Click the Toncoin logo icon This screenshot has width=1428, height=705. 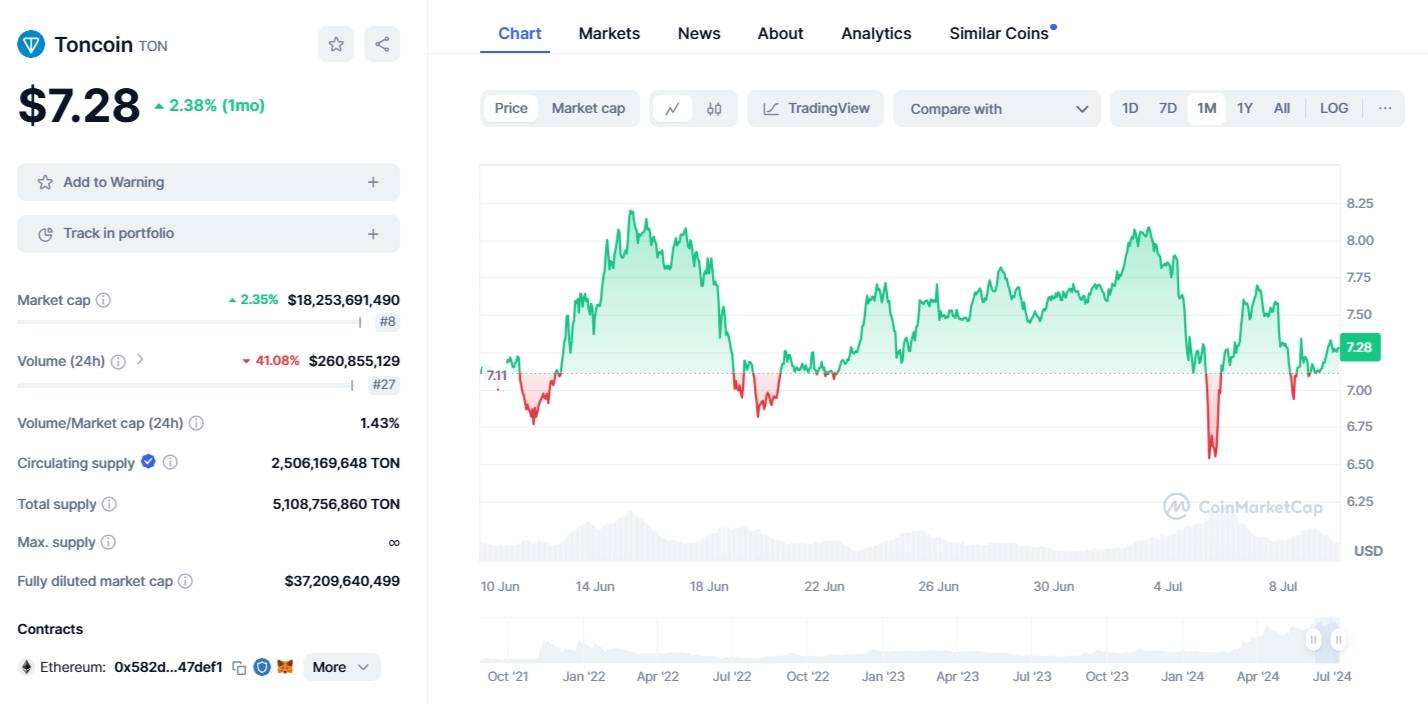31,44
